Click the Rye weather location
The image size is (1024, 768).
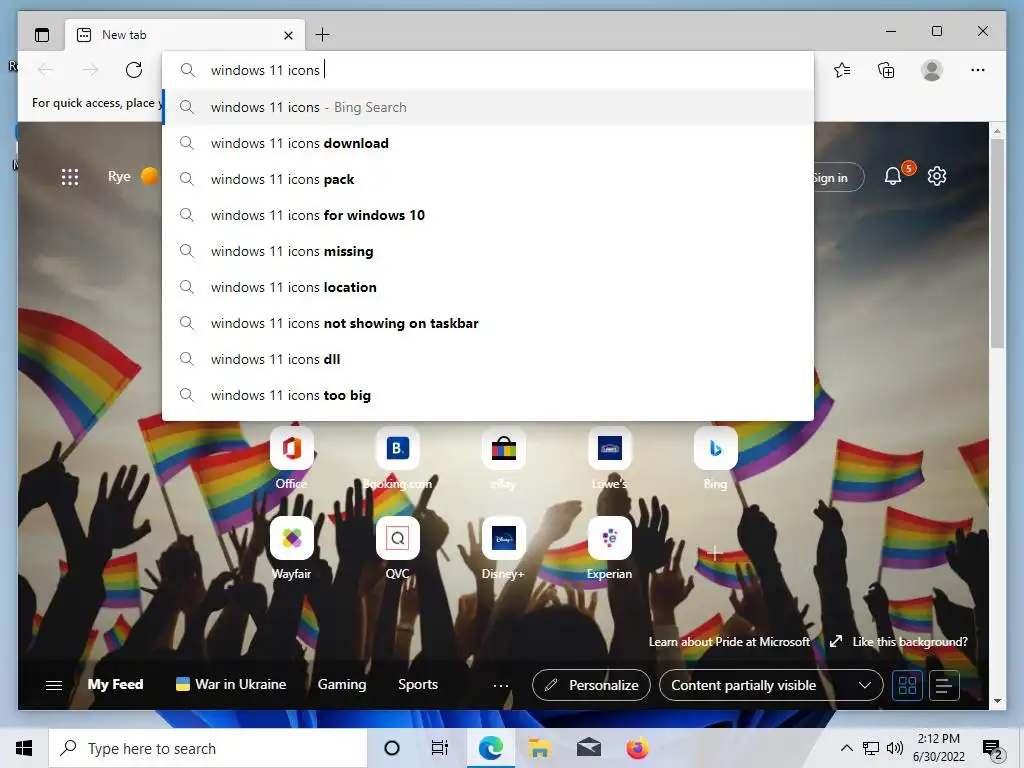[119, 176]
